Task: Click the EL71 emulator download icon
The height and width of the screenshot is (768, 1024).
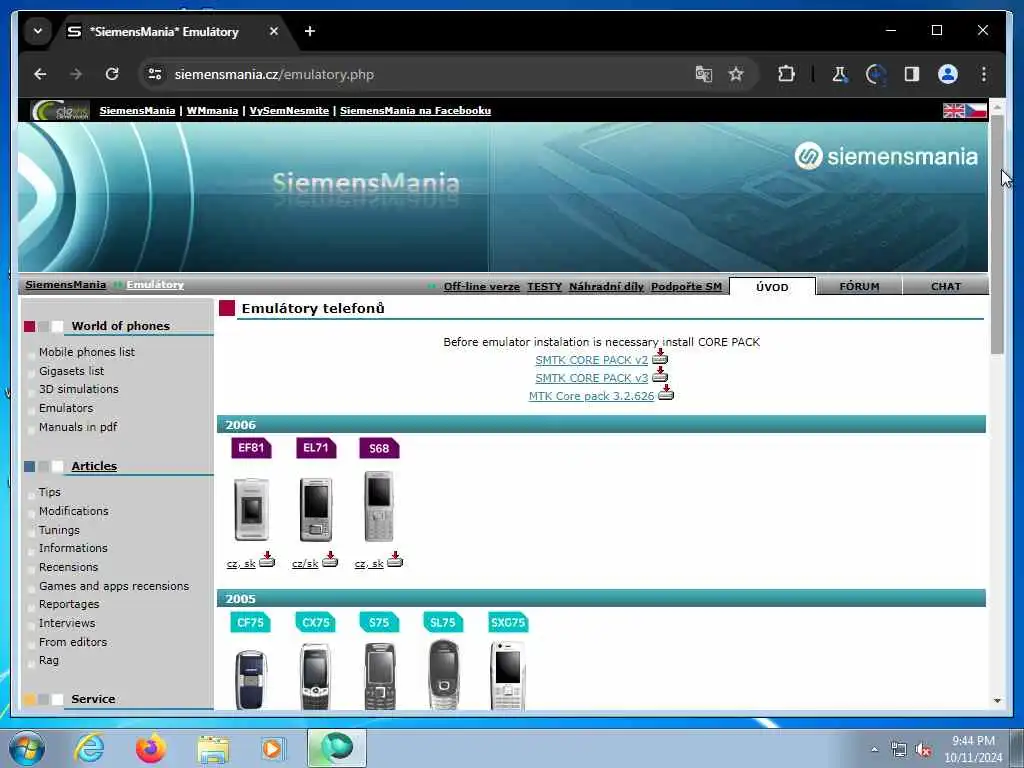Action: [330, 560]
